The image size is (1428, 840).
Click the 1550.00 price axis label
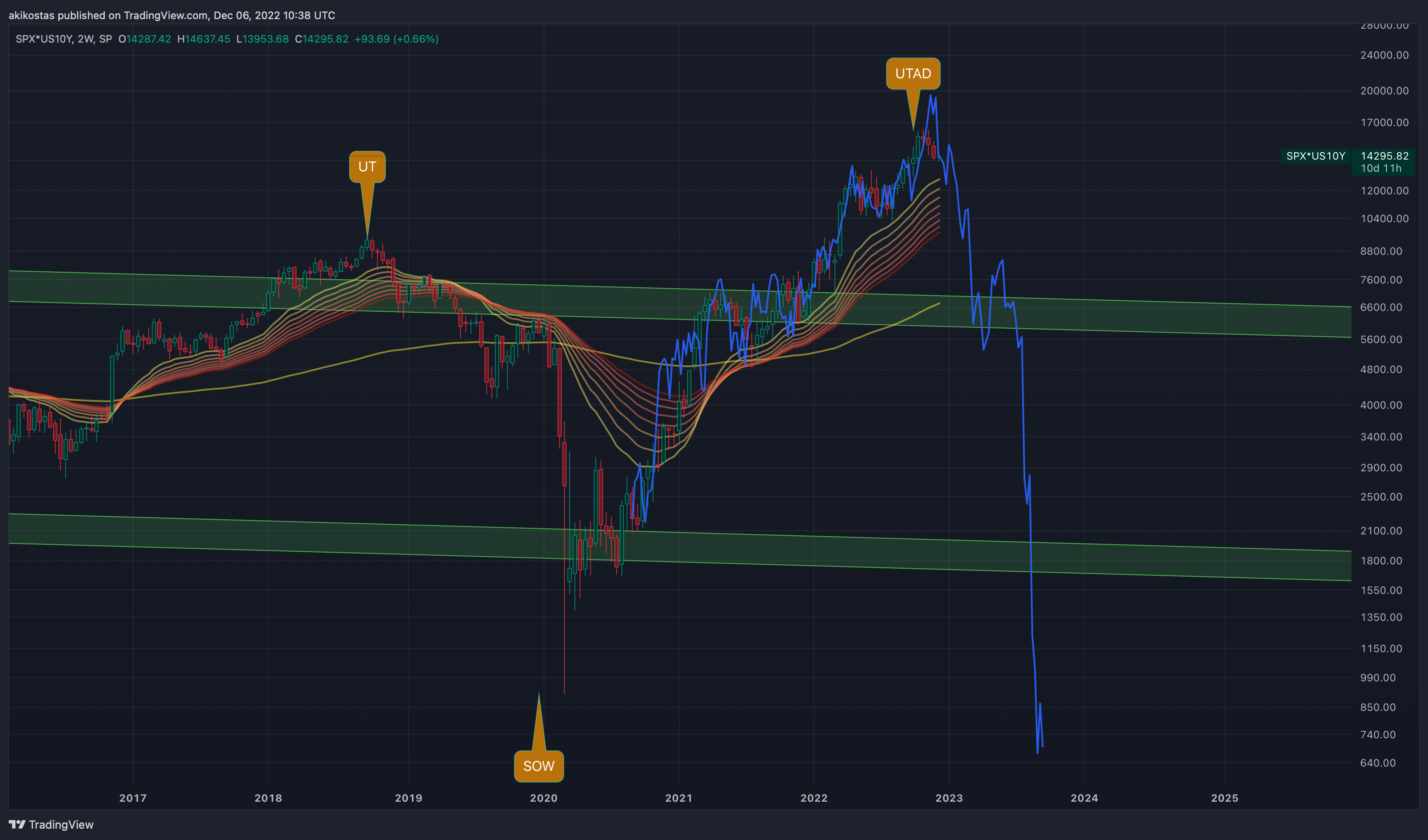coord(1381,590)
